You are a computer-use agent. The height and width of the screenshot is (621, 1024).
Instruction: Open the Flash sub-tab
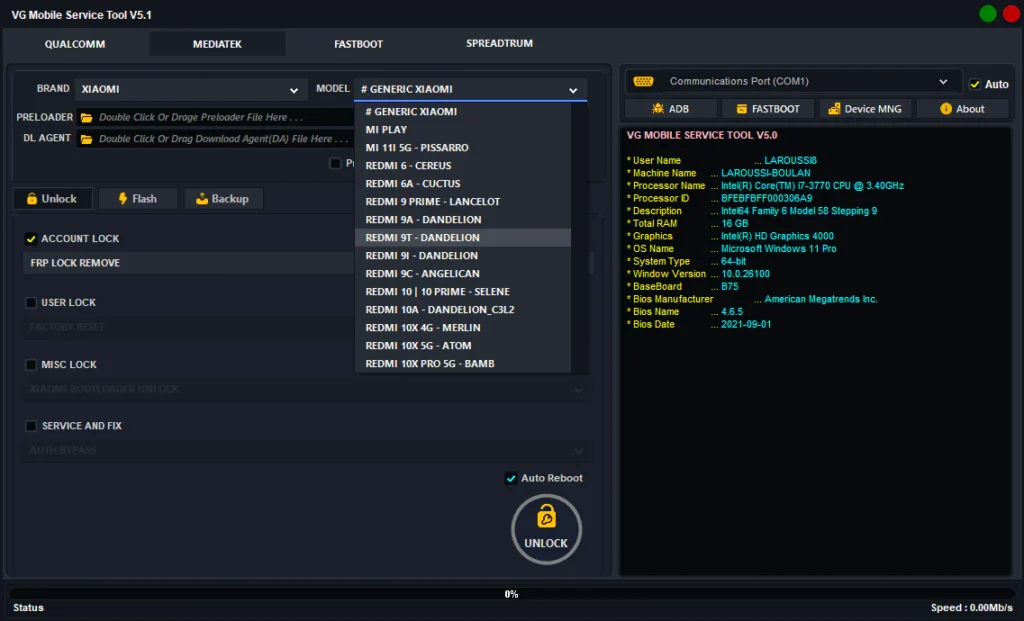click(138, 199)
